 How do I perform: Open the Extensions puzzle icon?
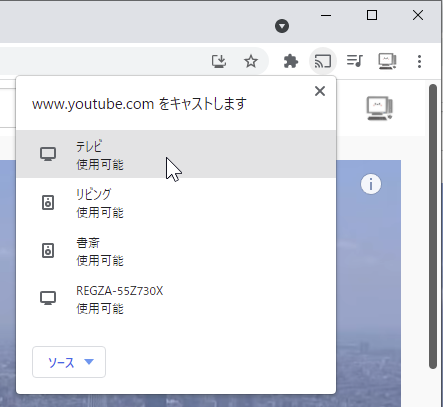pyautogui.click(x=291, y=61)
